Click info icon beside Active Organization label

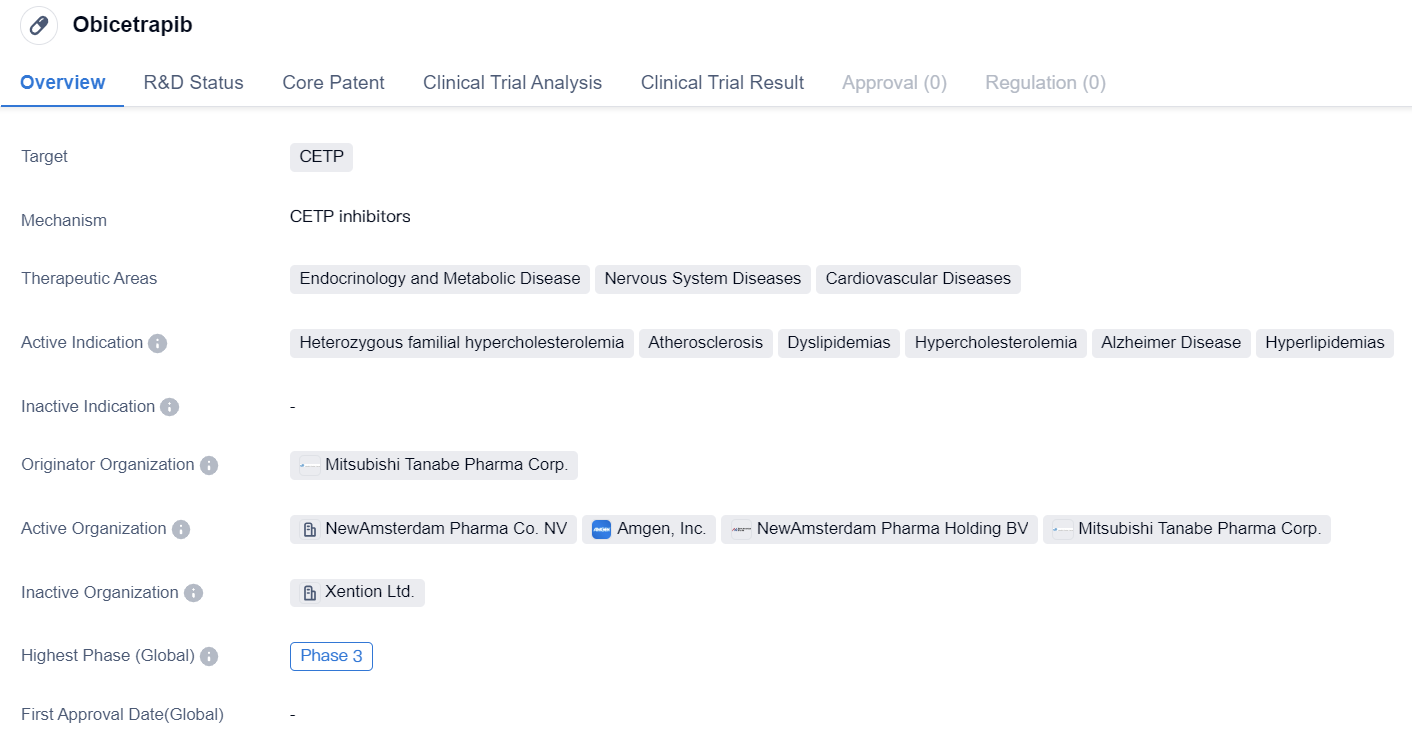(181, 529)
